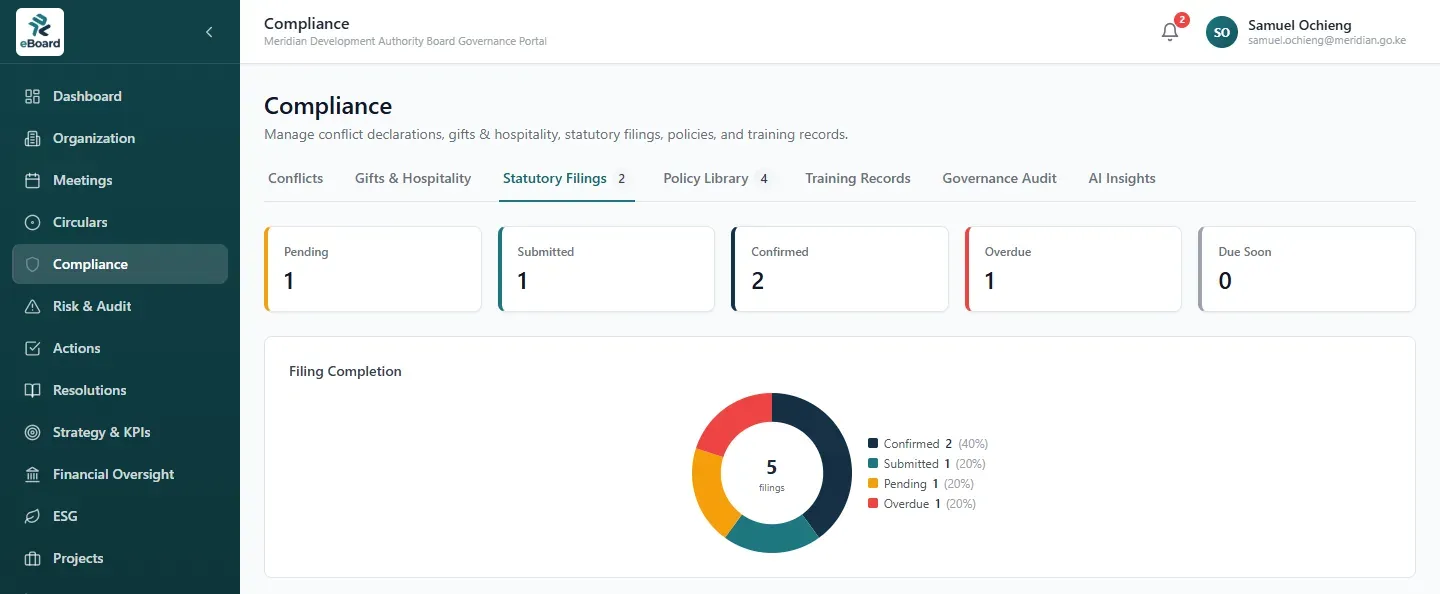This screenshot has width=1440, height=594.
Task: Click the red Overdue donut segment
Action: pos(732,418)
